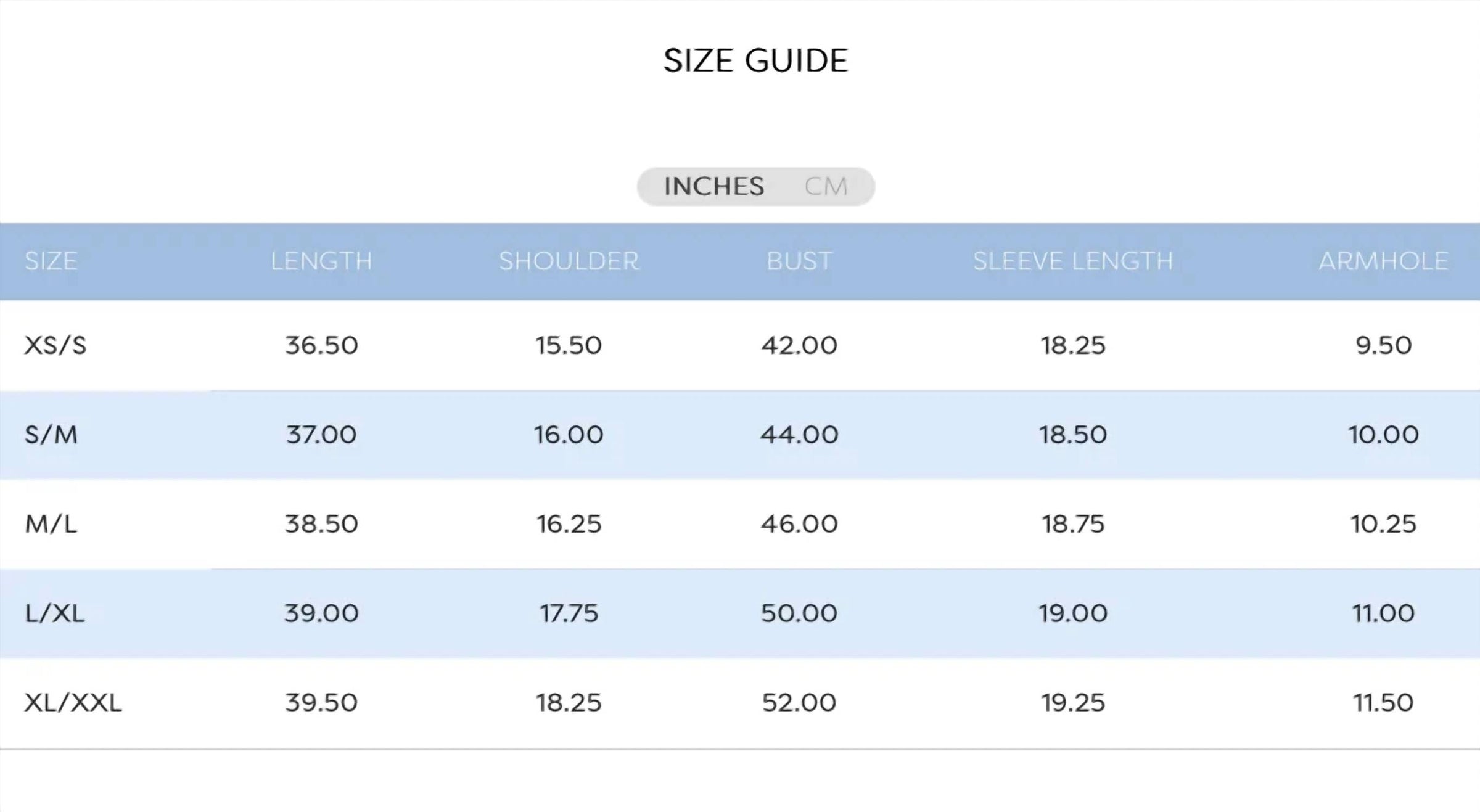Click the SLEEVE LENGTH column header
Viewport: 1480px width, 812px height.
click(x=1073, y=261)
